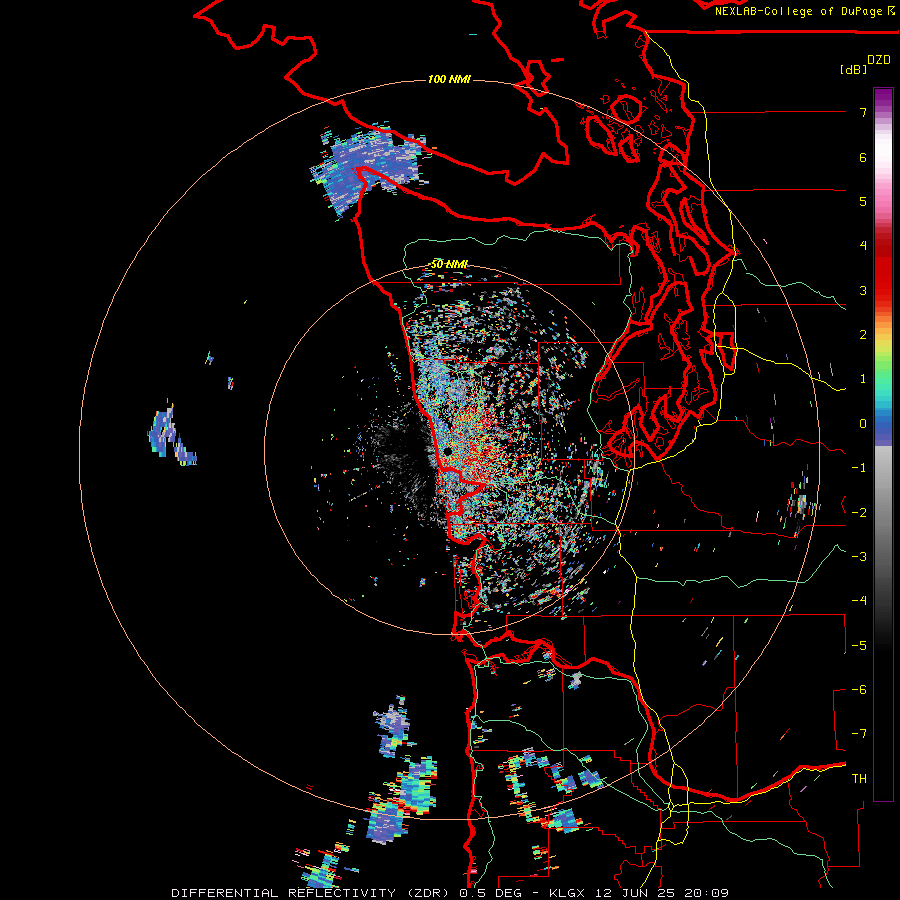Click the -5 value on the color scale

click(x=859, y=646)
